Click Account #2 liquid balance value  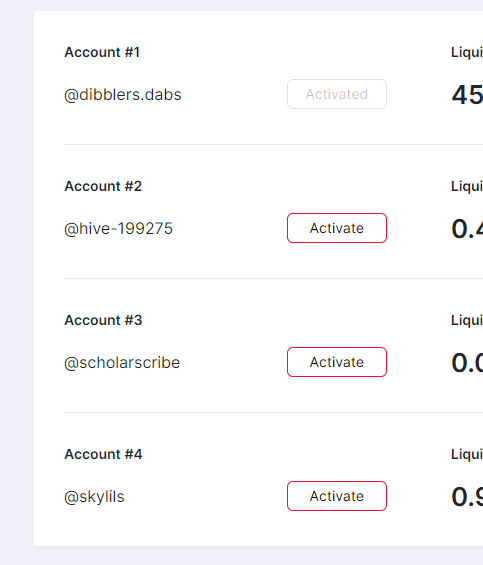[467, 229]
